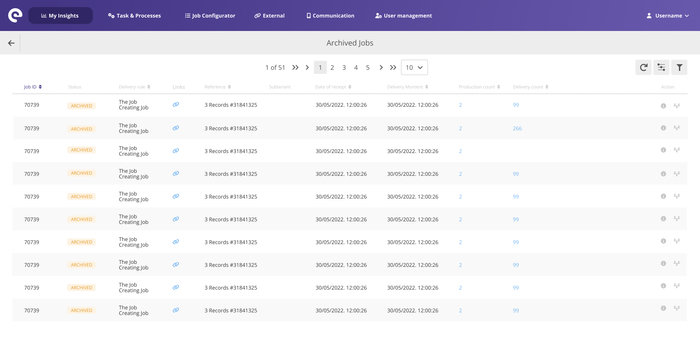Sort the table by Job ID
Image resolution: width=700 pixels, height=362 pixels.
coord(33,87)
